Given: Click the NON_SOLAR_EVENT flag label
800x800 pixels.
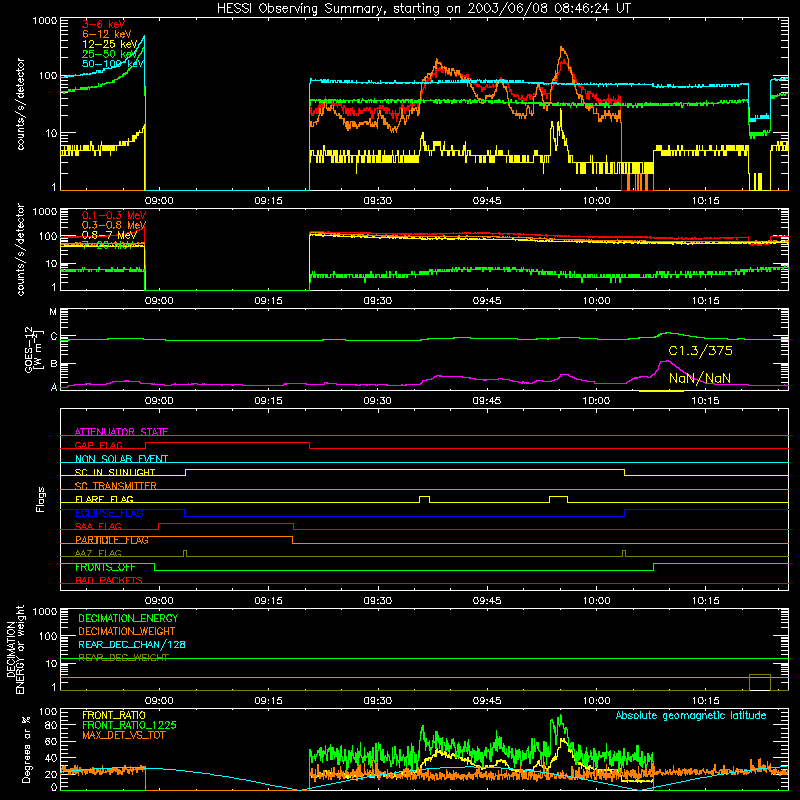Looking at the screenshot, I should pyautogui.click(x=121, y=459).
